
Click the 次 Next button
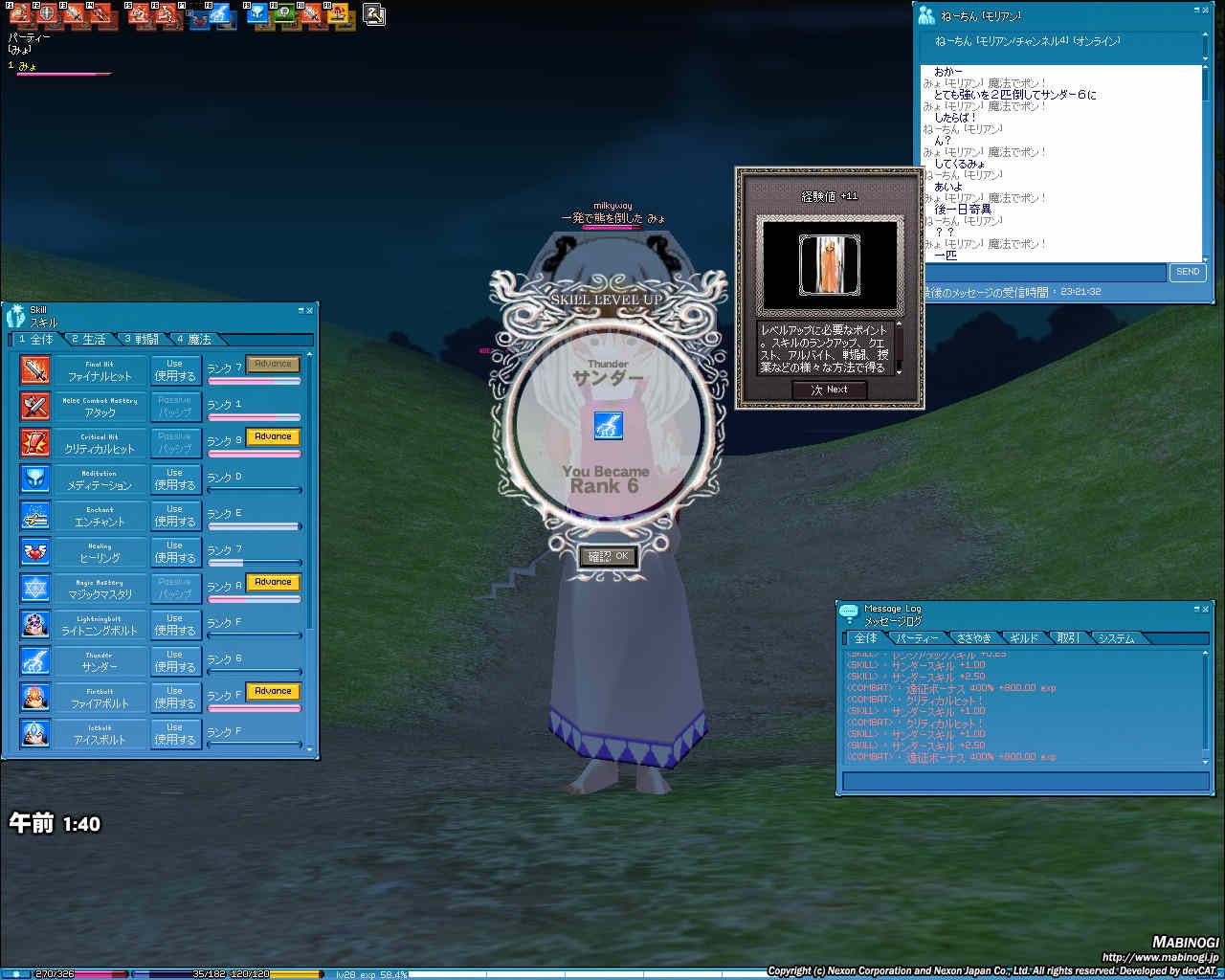click(x=830, y=390)
